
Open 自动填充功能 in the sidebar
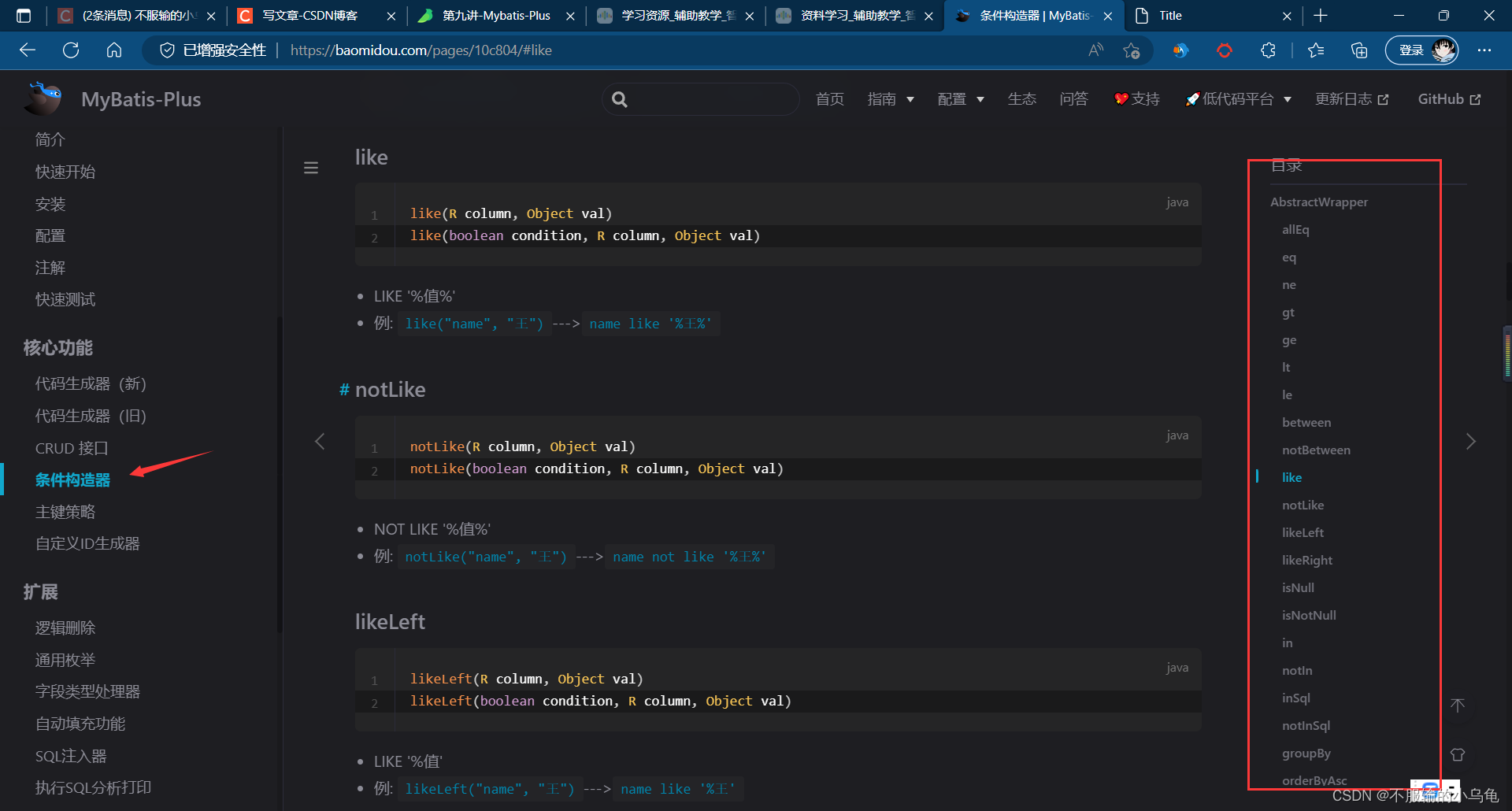click(80, 724)
